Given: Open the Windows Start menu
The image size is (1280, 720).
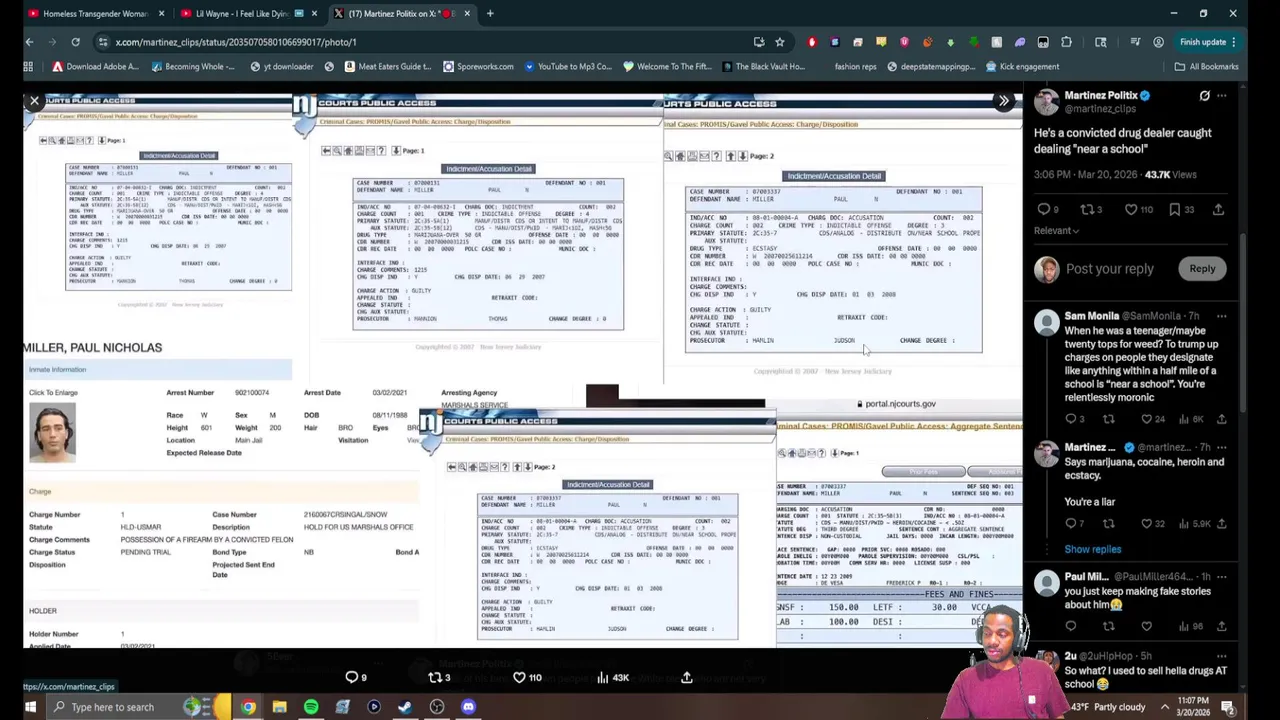Looking at the screenshot, I should click(x=30, y=707).
